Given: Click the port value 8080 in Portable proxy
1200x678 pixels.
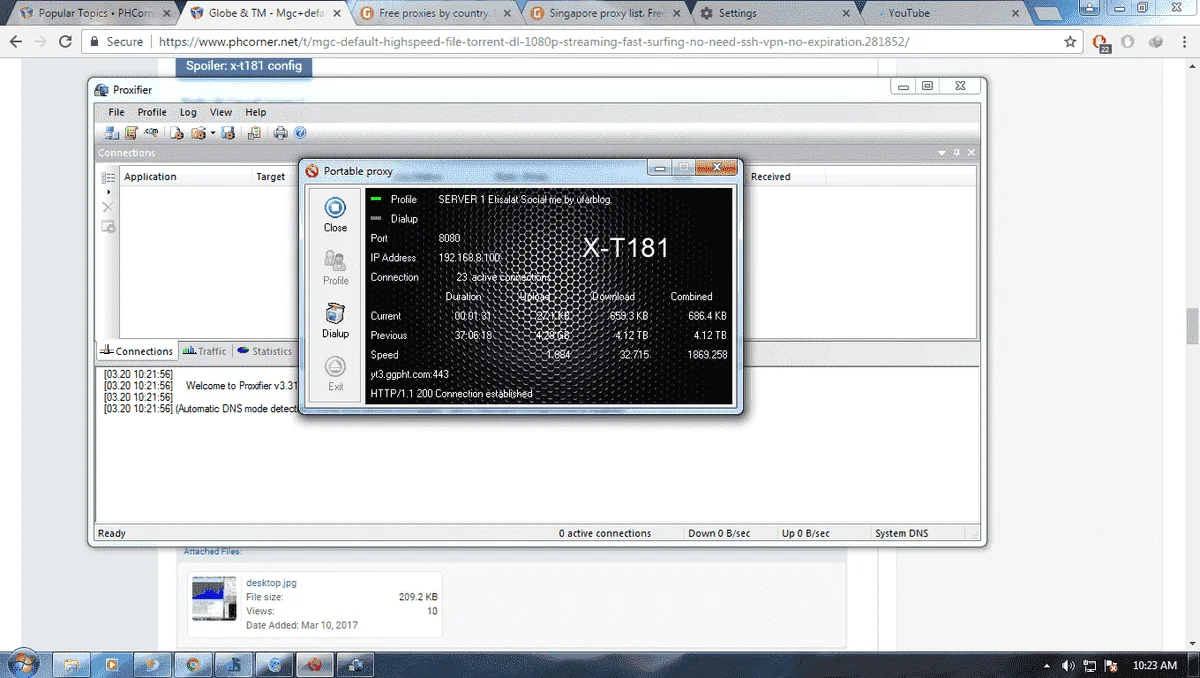Looking at the screenshot, I should click(450, 238).
